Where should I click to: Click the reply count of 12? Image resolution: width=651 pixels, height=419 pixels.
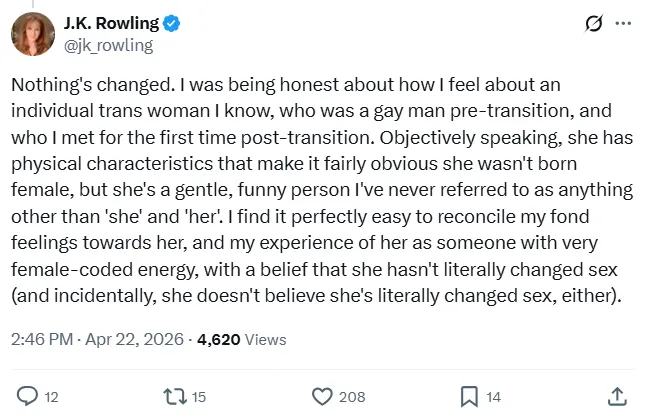(x=53, y=397)
